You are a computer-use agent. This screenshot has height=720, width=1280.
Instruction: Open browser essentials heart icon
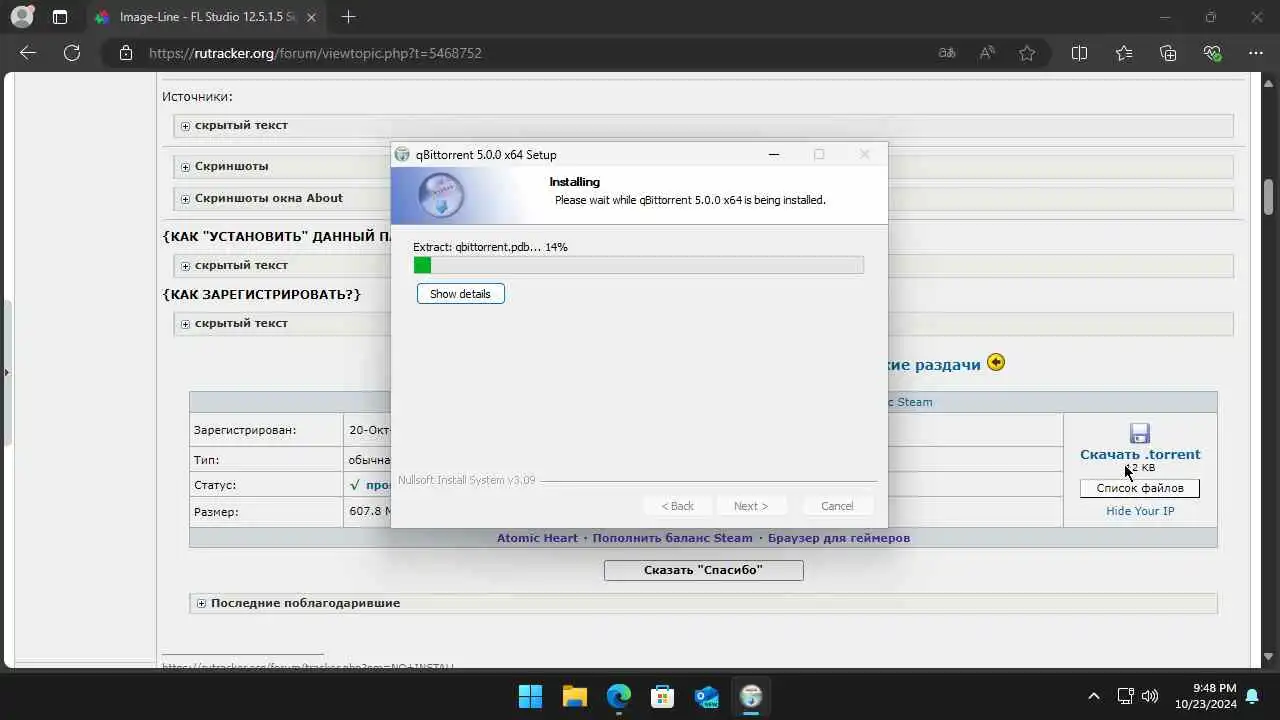tap(1212, 53)
